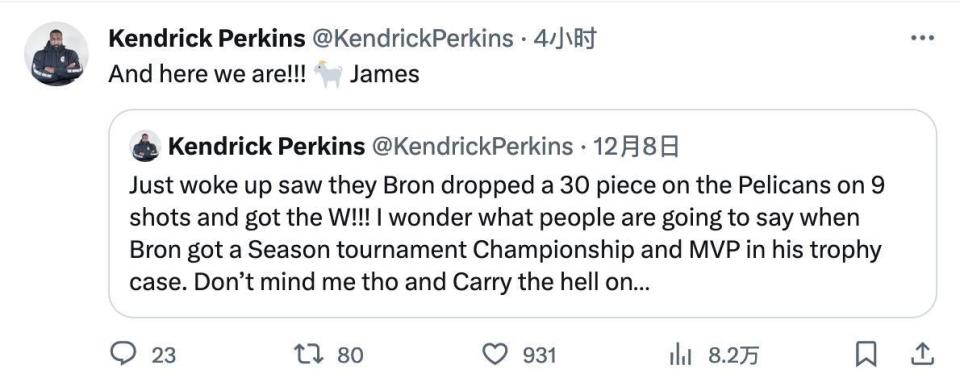Open Kendrick Perkins display name in main tweet

pos(207,39)
